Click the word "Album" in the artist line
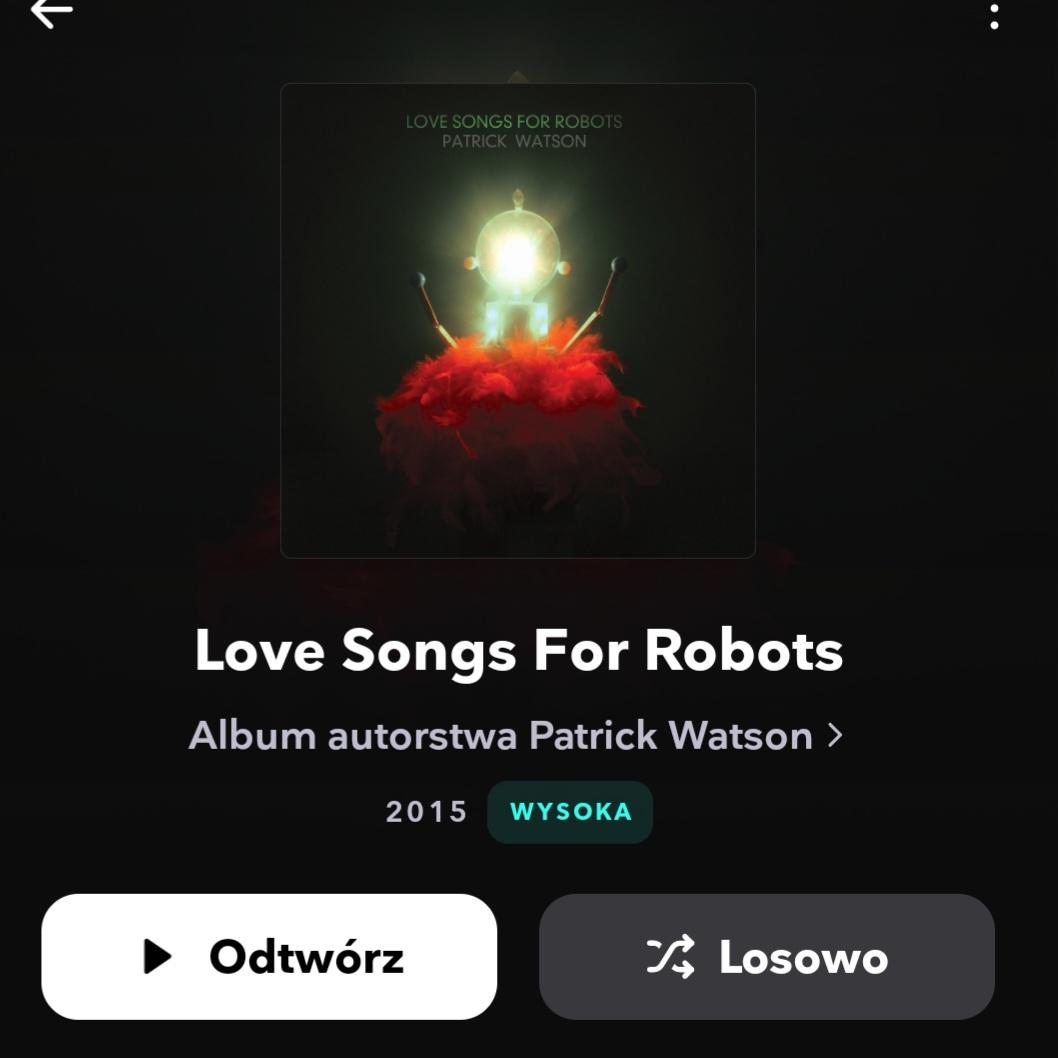Image resolution: width=1058 pixels, height=1058 pixels. pos(252,735)
